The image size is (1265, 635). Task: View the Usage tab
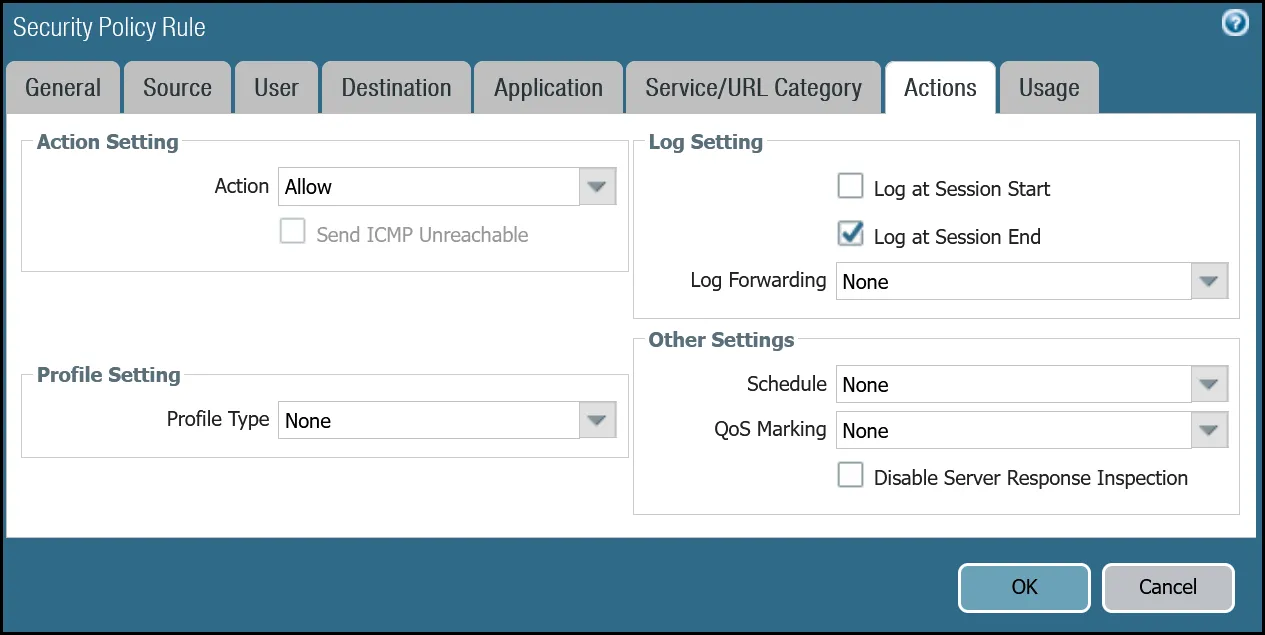click(x=1048, y=87)
